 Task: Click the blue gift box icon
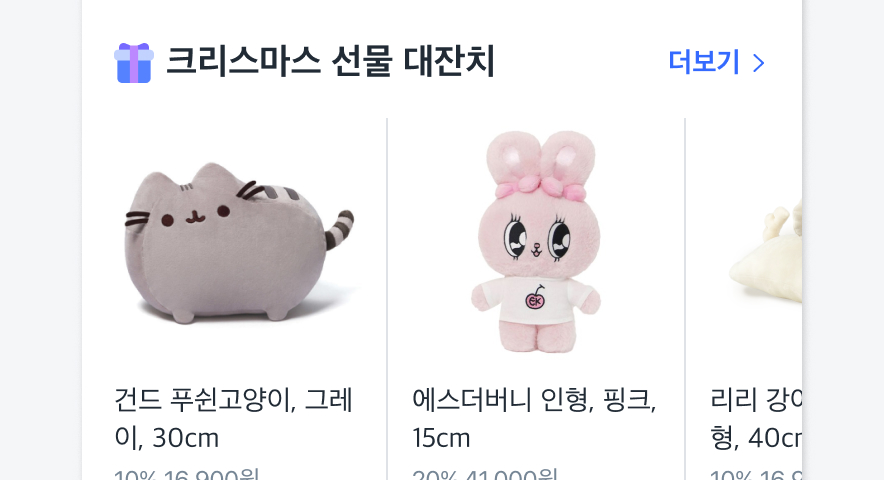134,63
